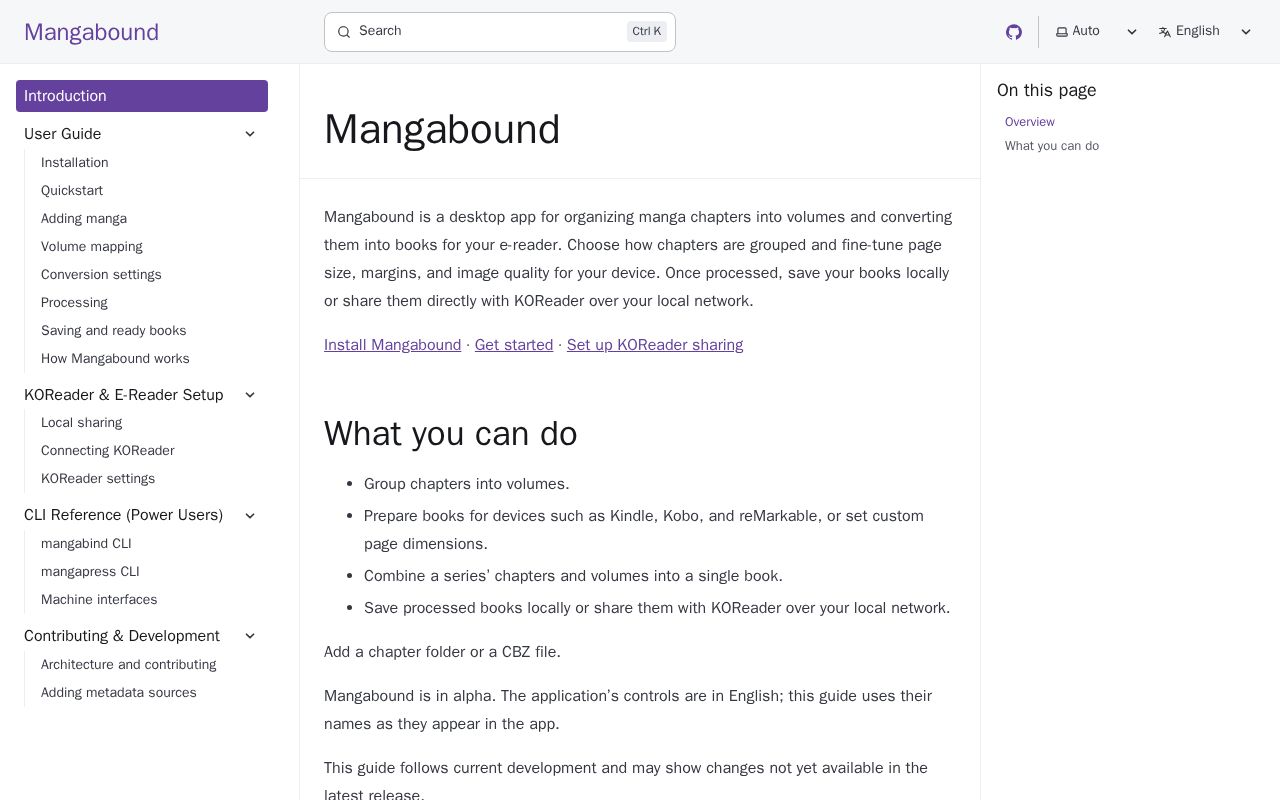Follow the Get started link

pyautogui.click(x=514, y=345)
